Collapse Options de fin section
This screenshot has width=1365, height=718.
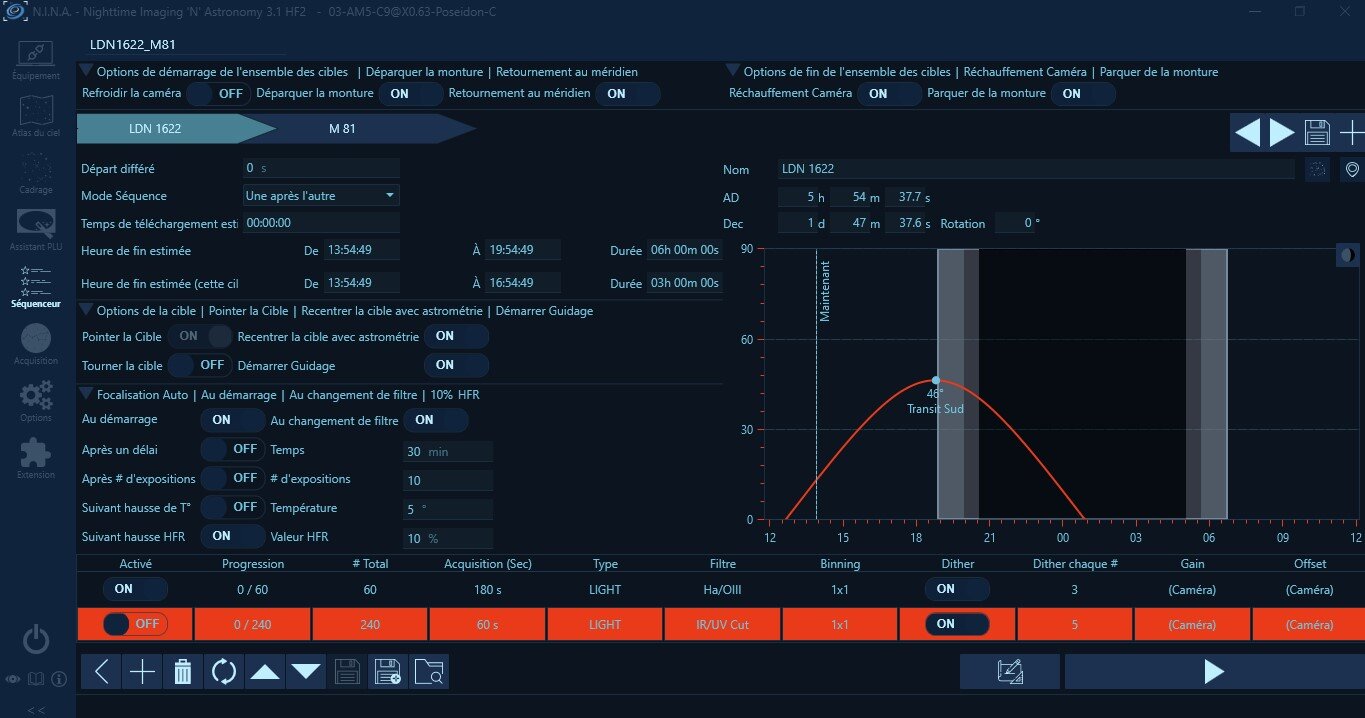[734, 71]
